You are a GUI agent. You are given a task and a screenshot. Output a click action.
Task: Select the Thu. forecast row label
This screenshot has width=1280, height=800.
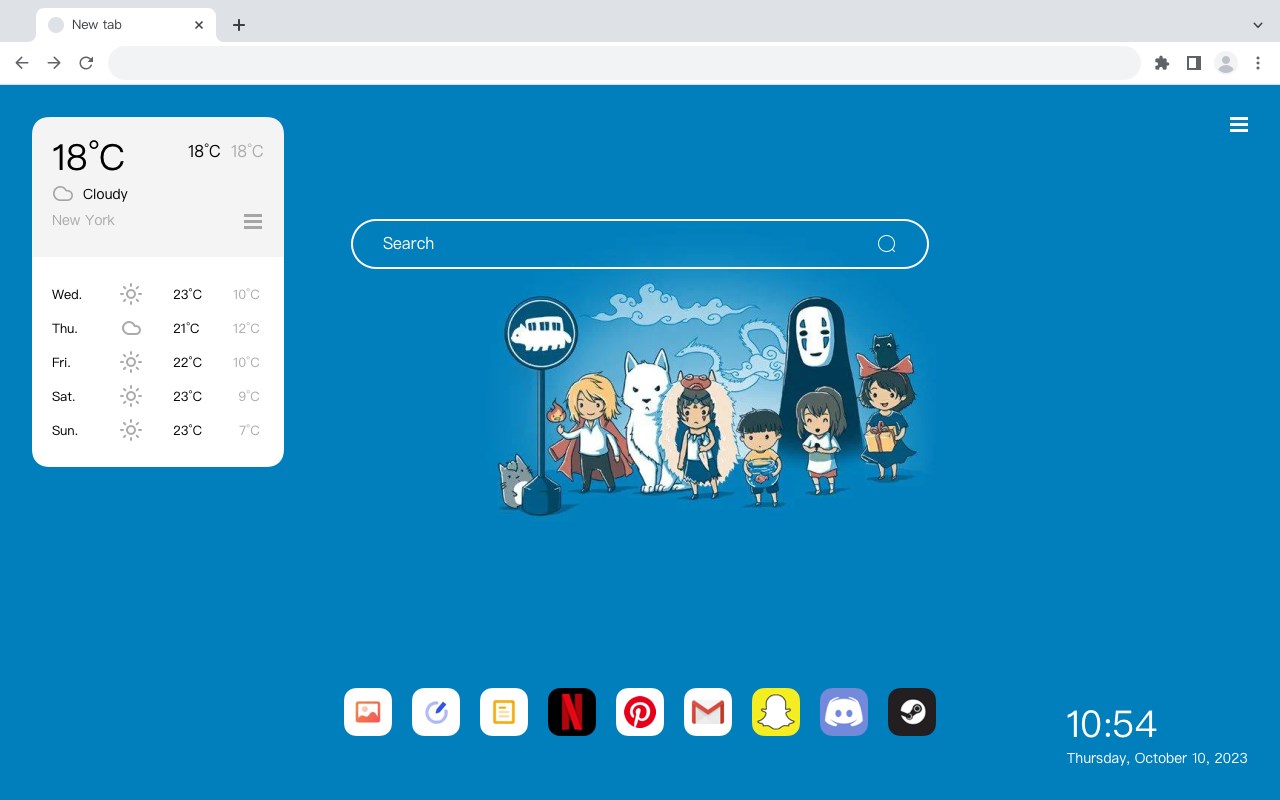(65, 329)
